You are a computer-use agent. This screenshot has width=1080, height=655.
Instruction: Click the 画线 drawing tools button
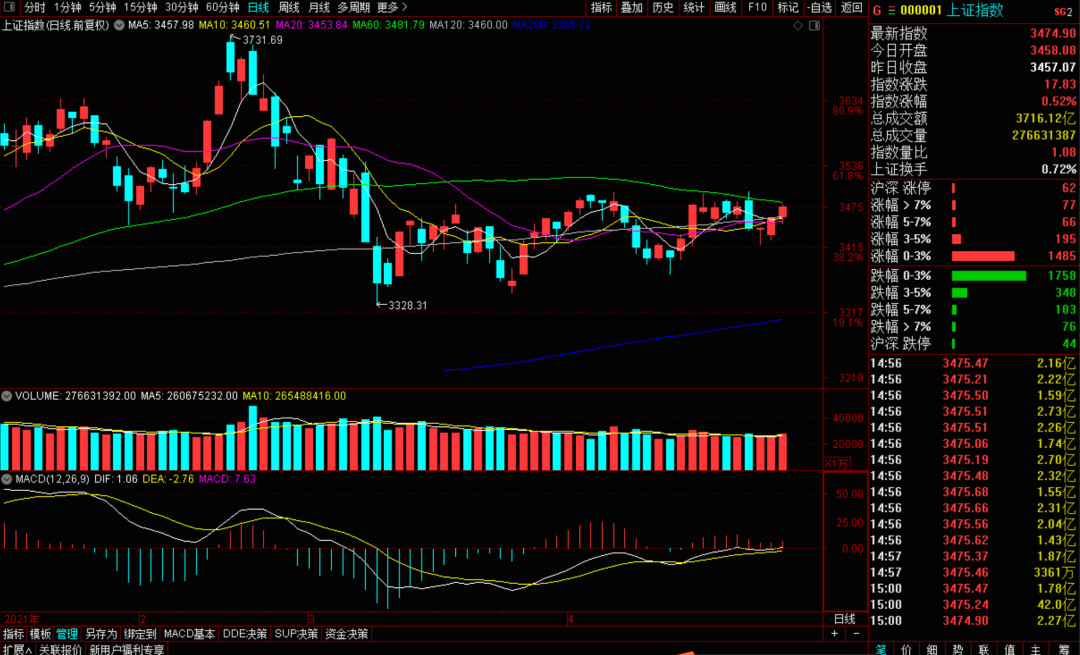[725, 7]
